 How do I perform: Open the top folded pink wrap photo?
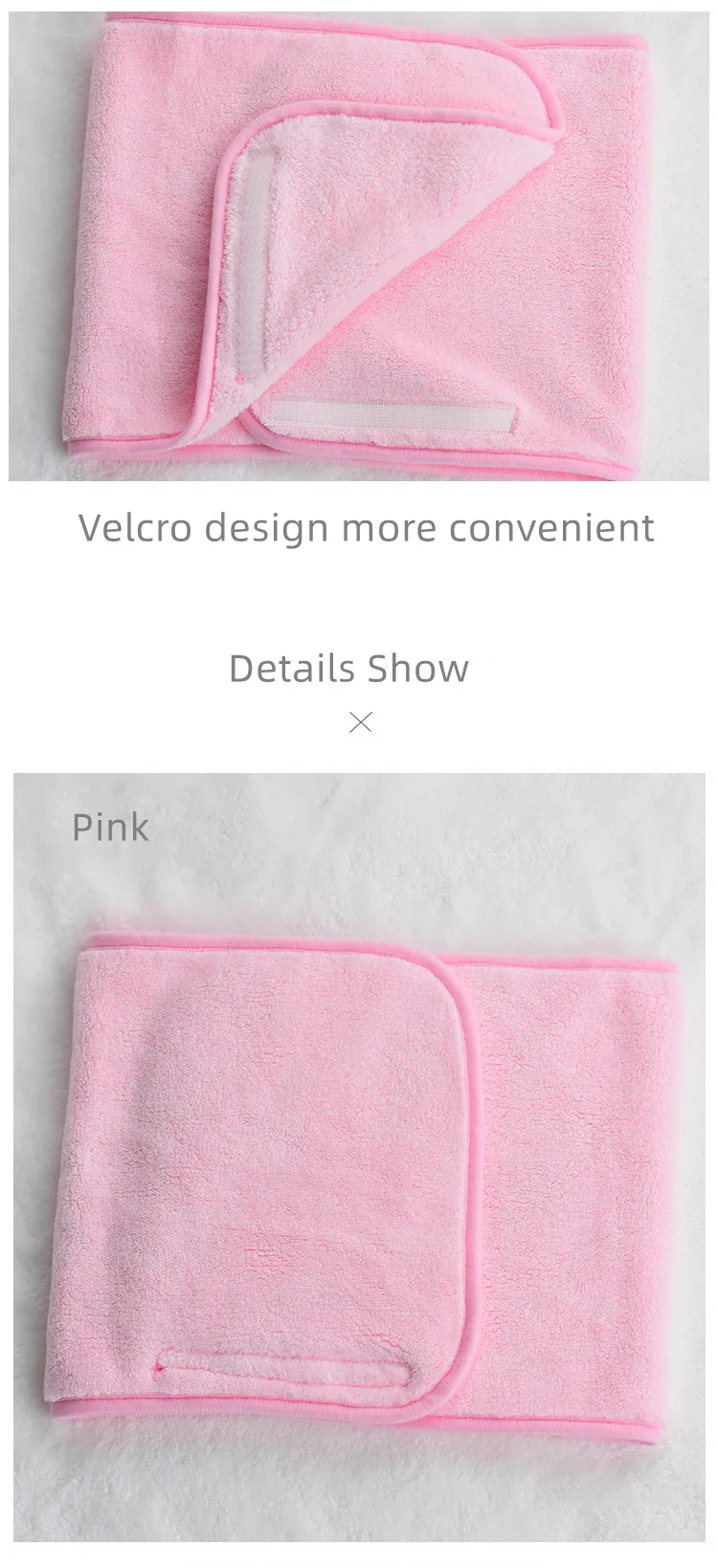point(359,239)
